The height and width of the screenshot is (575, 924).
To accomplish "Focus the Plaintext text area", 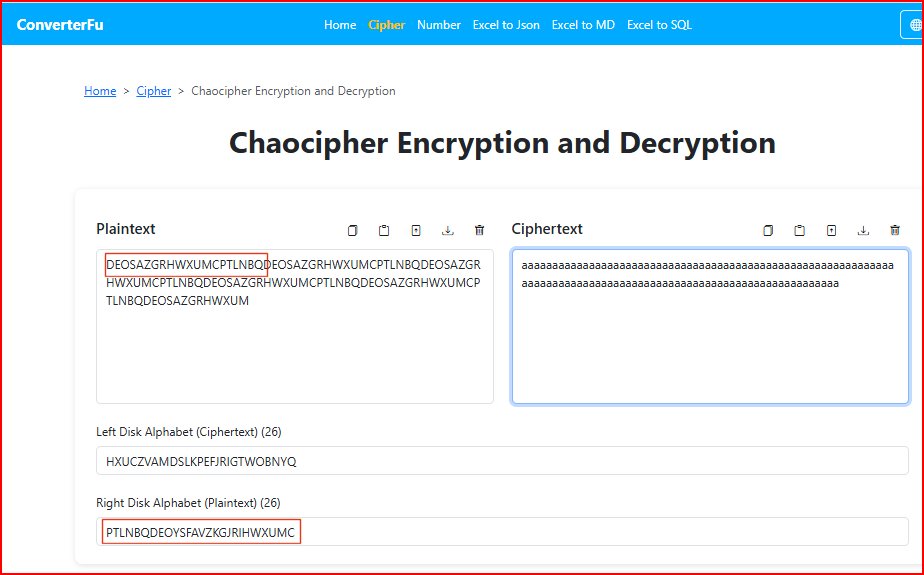I will 295,326.
